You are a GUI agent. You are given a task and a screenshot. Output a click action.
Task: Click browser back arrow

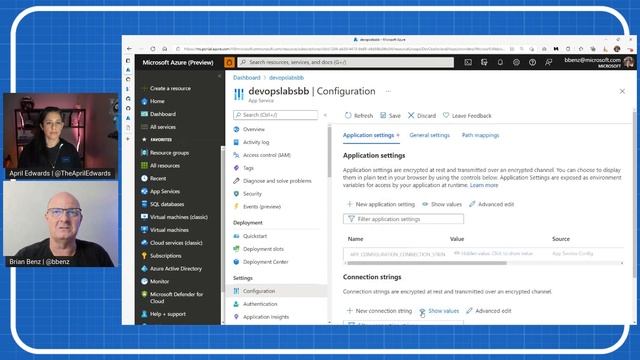coord(129,49)
